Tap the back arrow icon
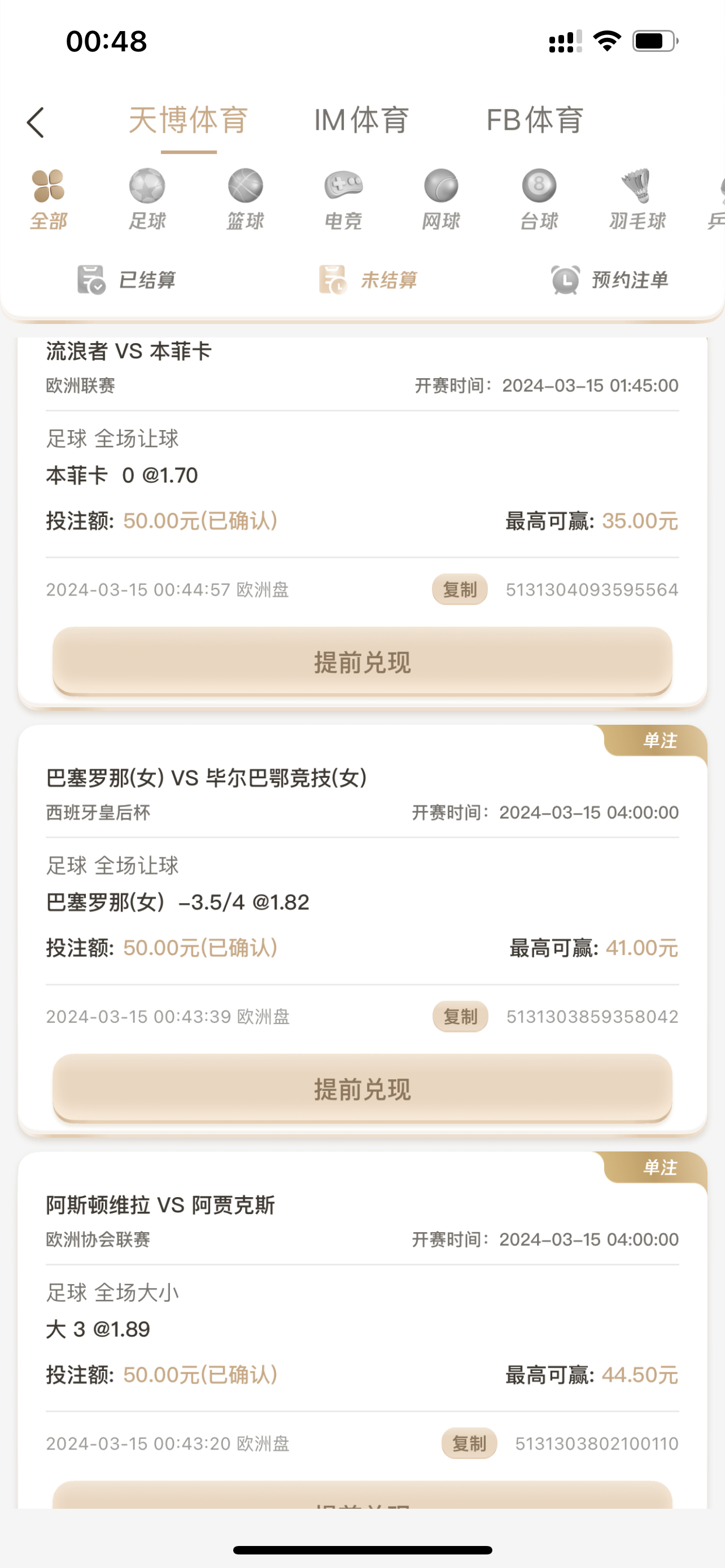Viewport: 725px width, 1568px height. 36,122
